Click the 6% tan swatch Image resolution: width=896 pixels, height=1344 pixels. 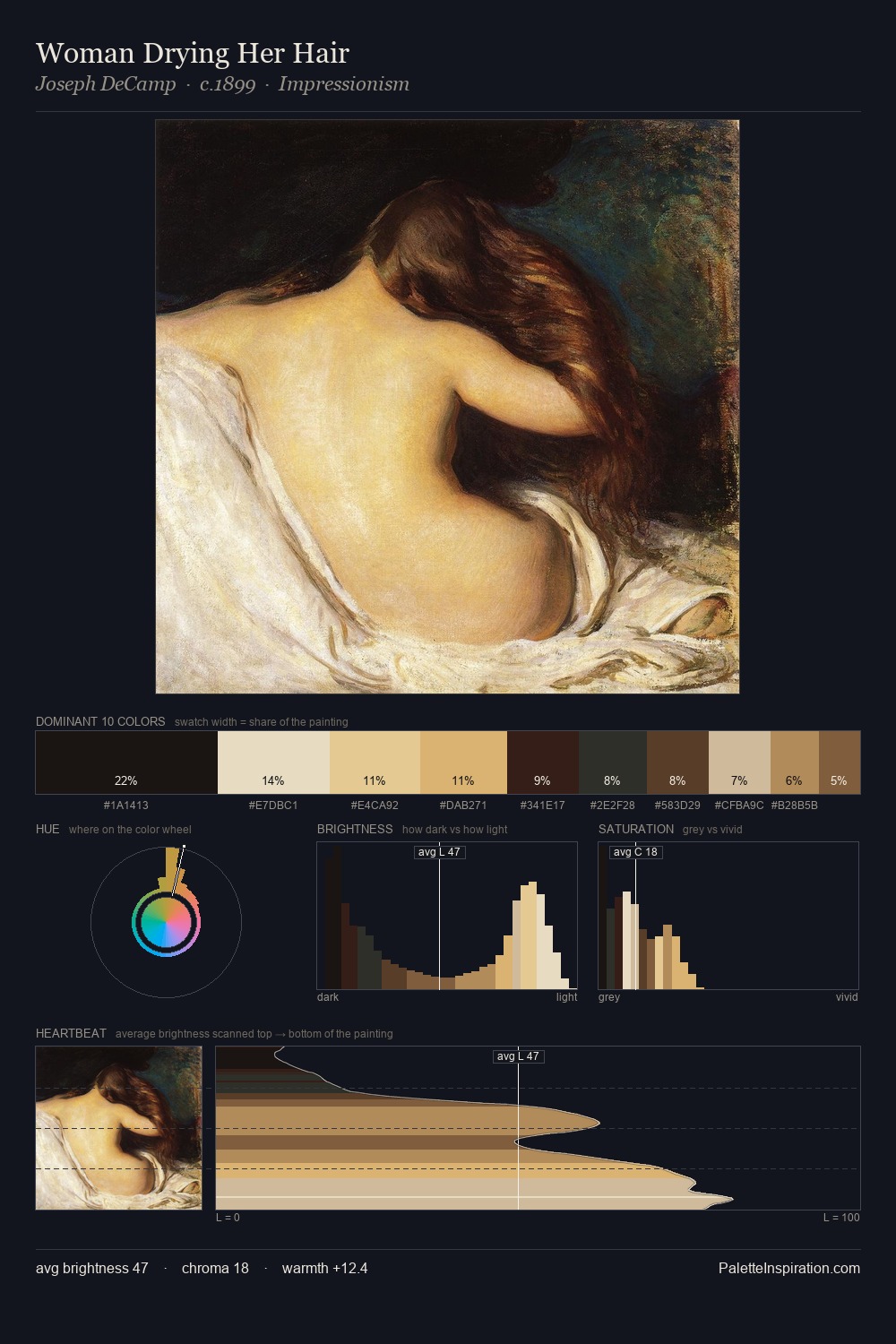(795, 762)
